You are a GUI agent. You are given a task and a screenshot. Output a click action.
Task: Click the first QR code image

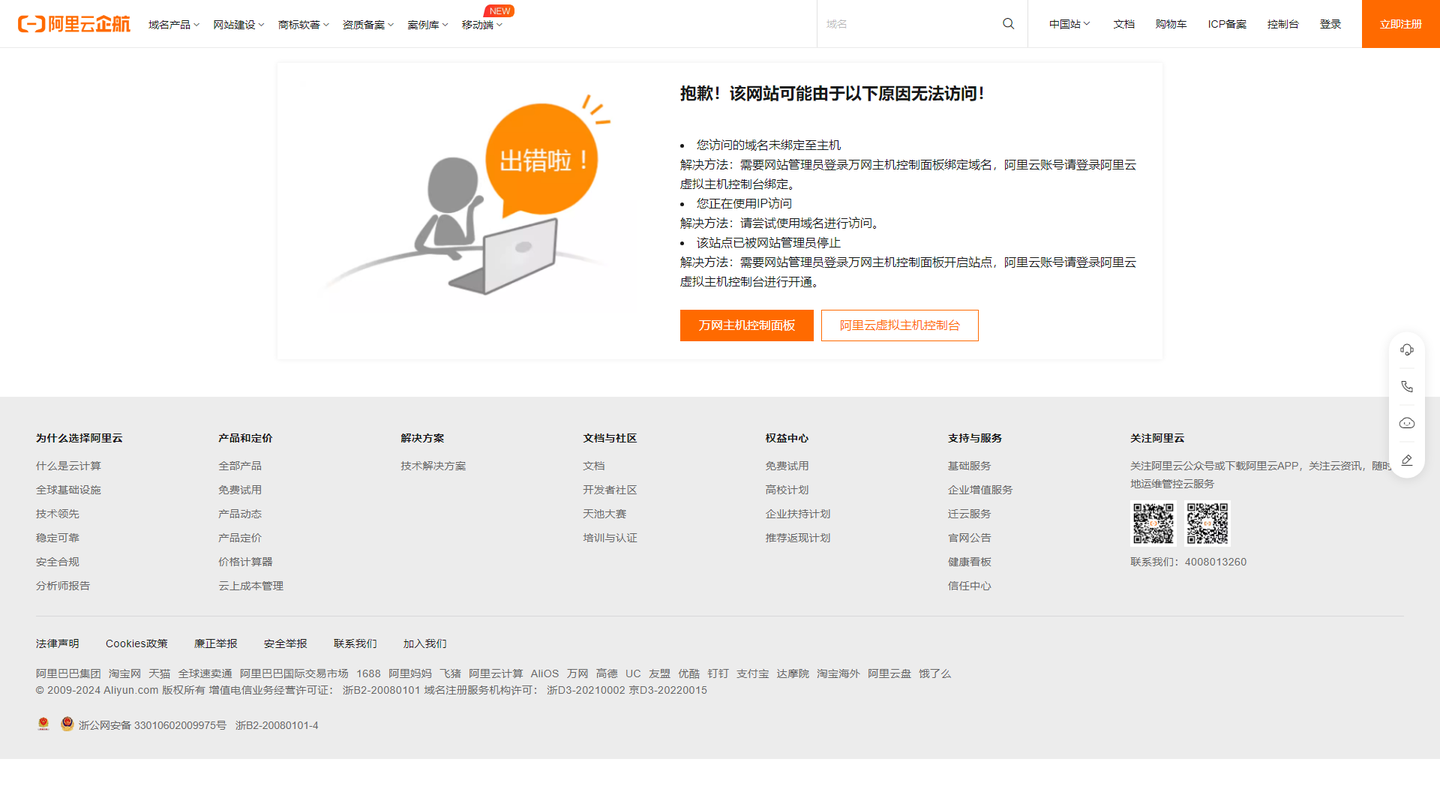click(x=1153, y=523)
